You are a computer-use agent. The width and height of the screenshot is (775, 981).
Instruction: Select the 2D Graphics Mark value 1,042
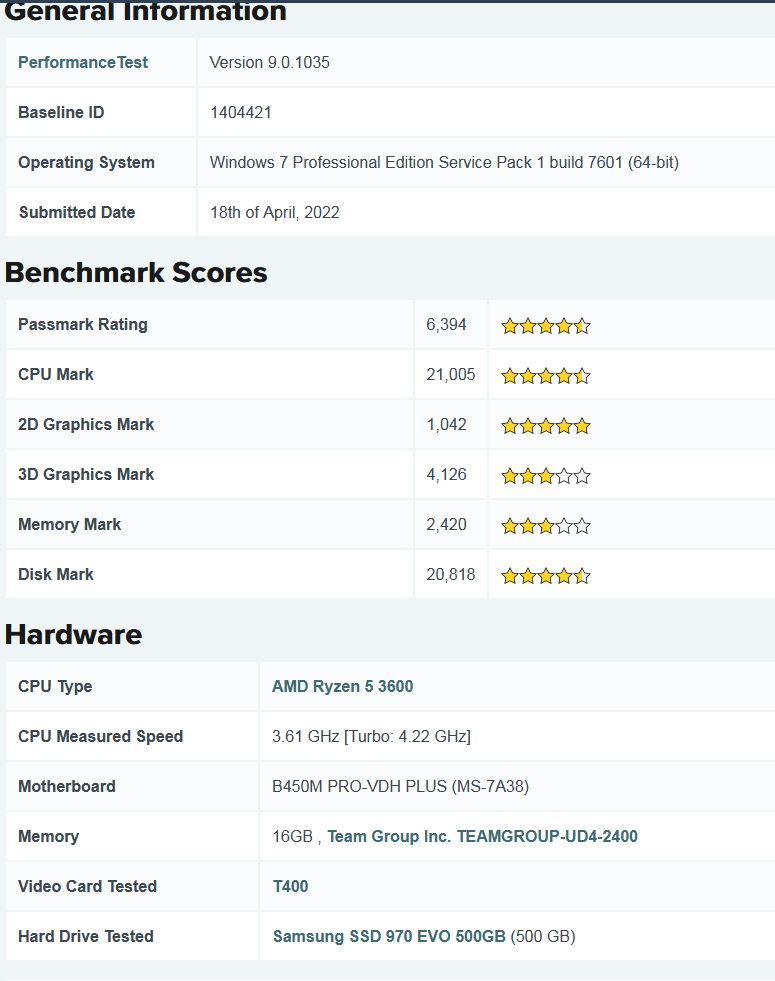(x=446, y=425)
